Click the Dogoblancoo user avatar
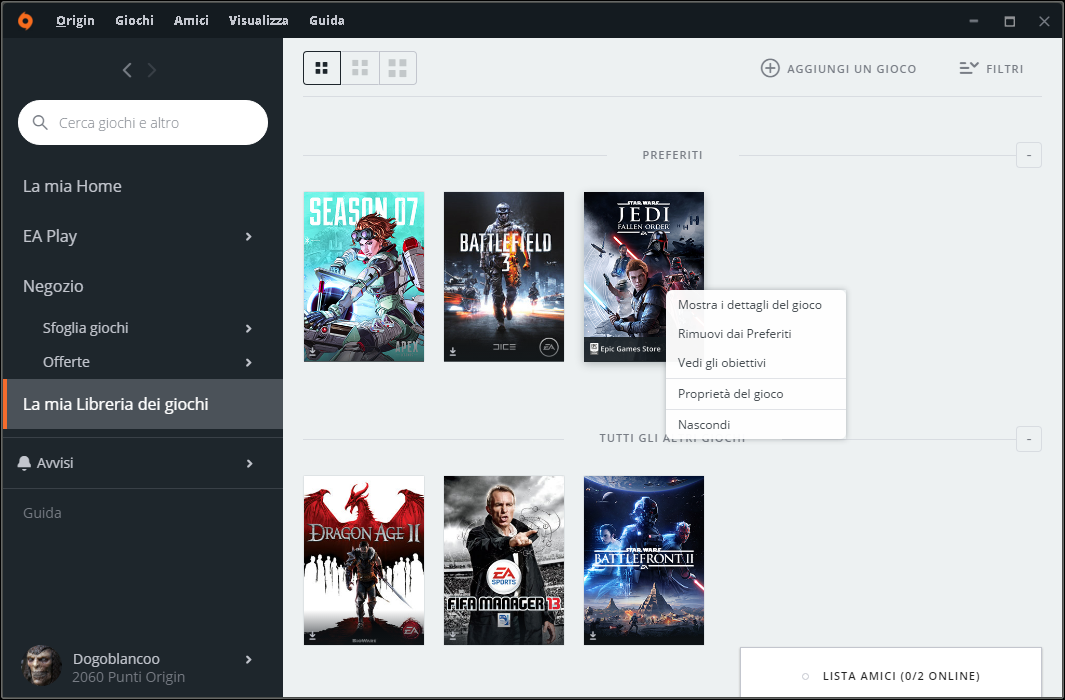Viewport: 1065px width, 700px height. point(41,666)
